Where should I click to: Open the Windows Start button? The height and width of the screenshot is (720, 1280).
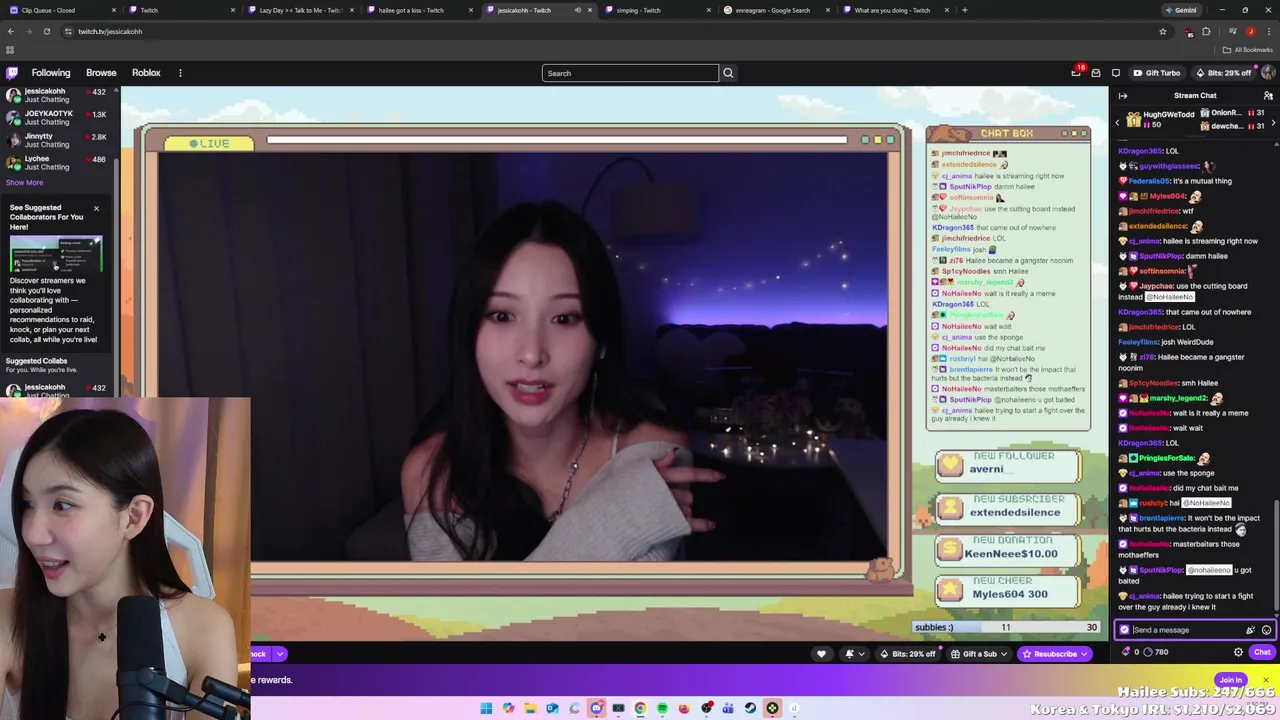click(486, 708)
